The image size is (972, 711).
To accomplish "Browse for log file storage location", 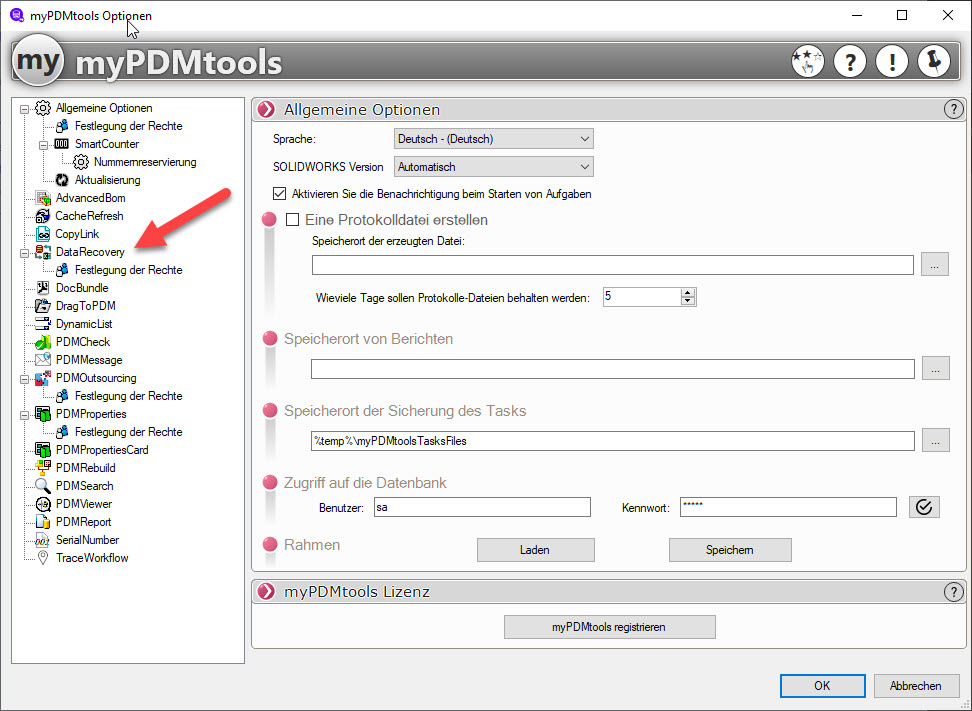I will pos(934,265).
